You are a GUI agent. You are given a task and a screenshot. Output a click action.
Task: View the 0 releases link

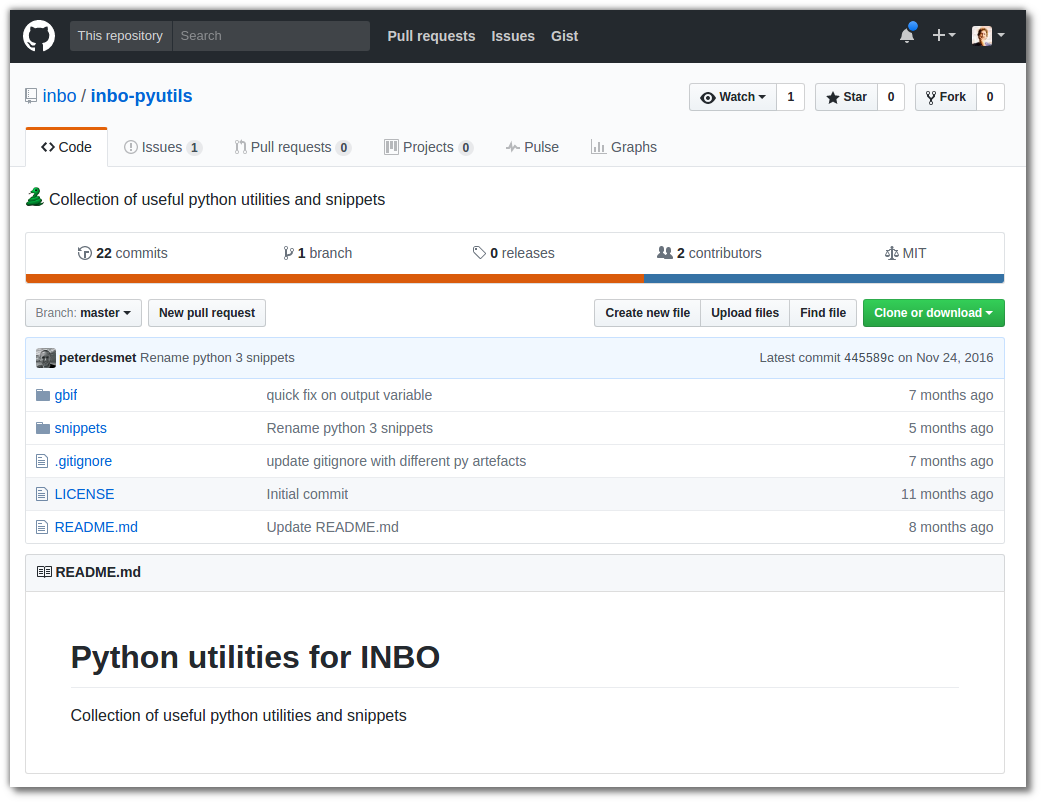[x=514, y=253]
